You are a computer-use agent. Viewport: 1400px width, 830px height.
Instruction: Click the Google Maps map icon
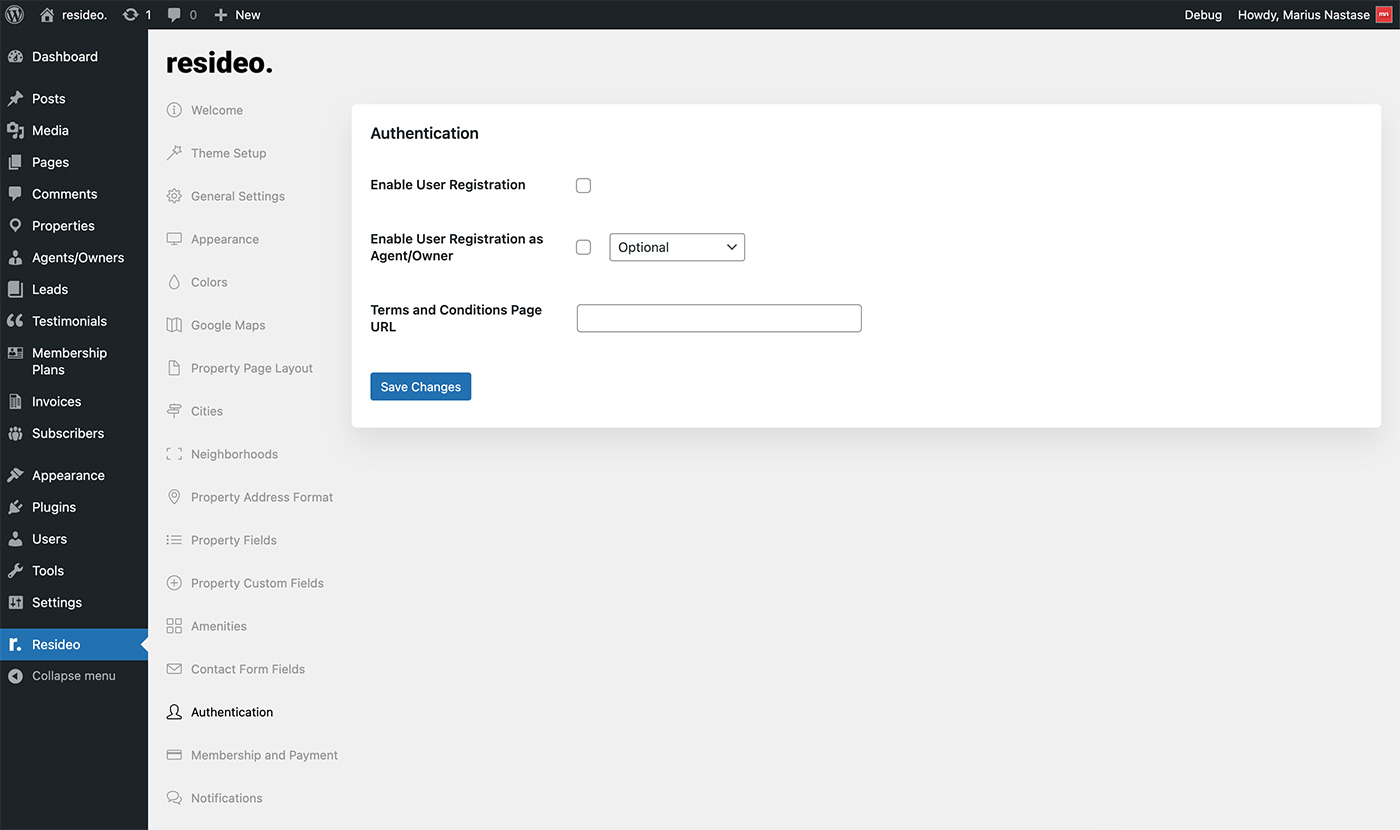174,325
